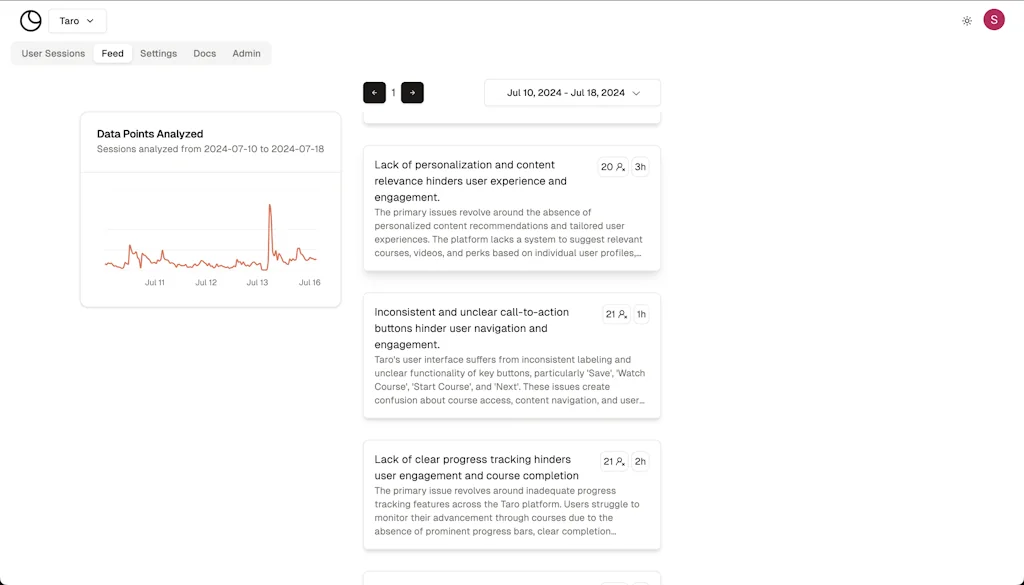Switch to the User Sessions tab
The width and height of the screenshot is (1024, 585).
point(52,53)
